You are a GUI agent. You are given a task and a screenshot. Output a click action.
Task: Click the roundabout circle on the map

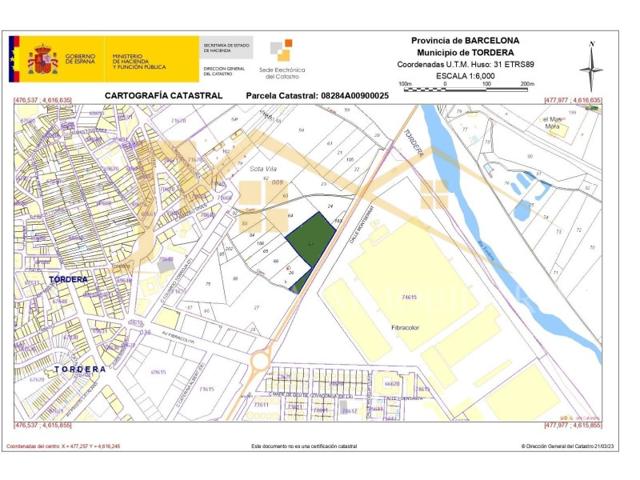[260, 361]
